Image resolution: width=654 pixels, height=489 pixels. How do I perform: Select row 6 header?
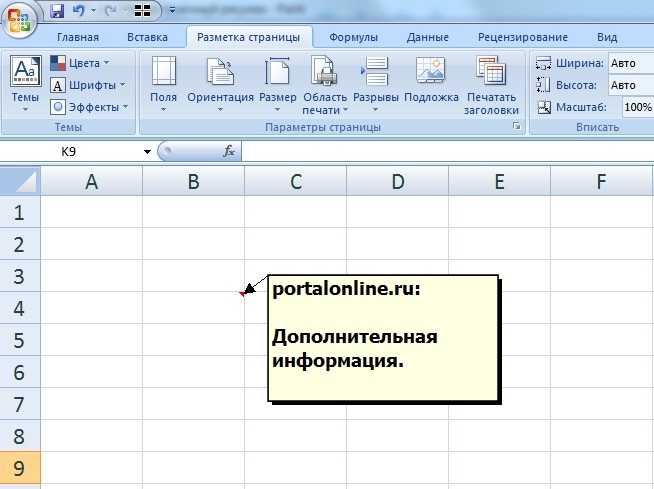click(x=20, y=372)
